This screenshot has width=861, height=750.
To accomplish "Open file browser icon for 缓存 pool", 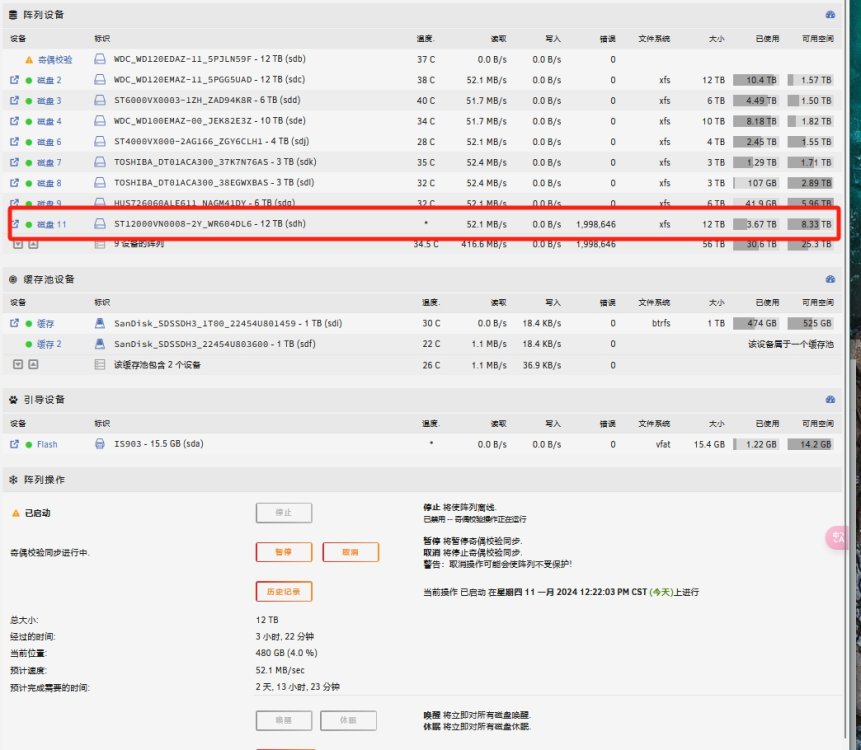I will [14, 323].
